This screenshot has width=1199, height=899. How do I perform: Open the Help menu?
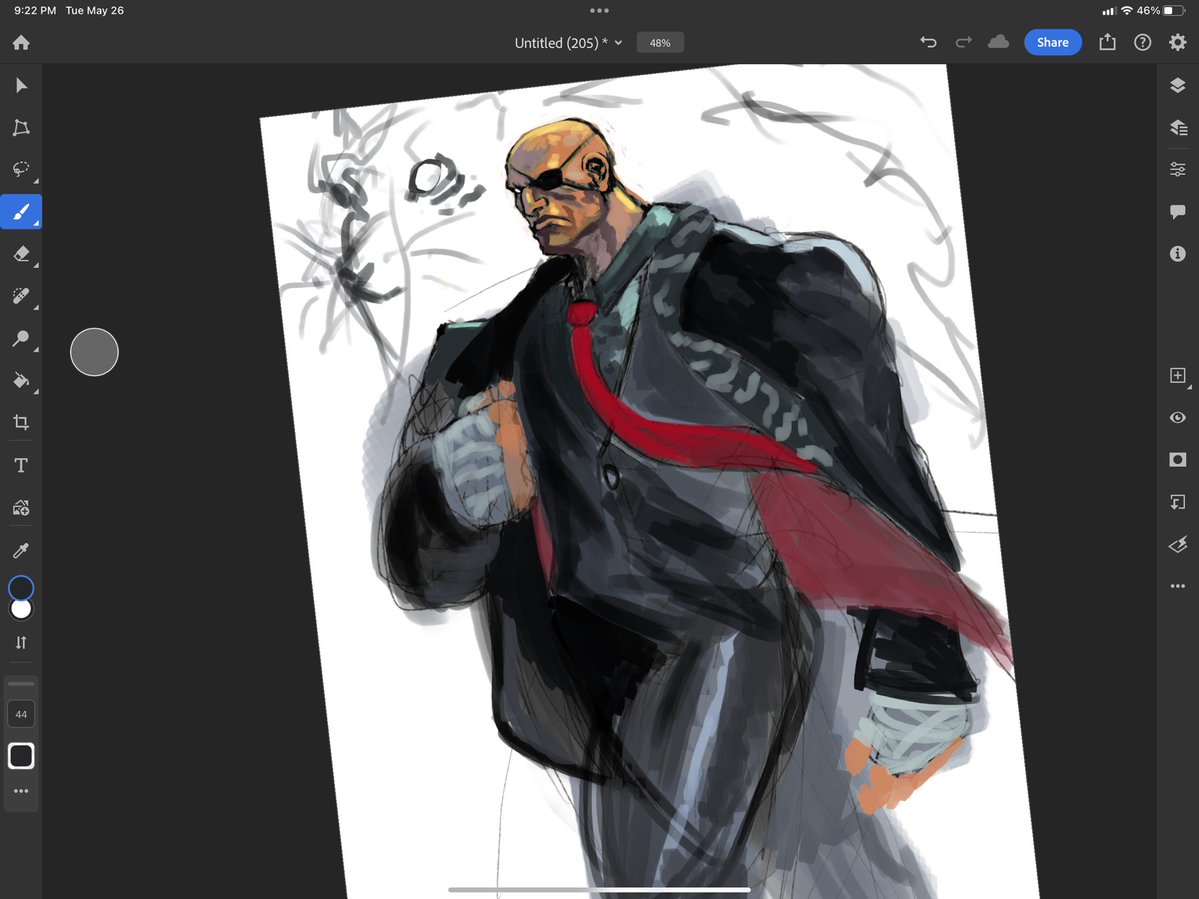[1142, 42]
